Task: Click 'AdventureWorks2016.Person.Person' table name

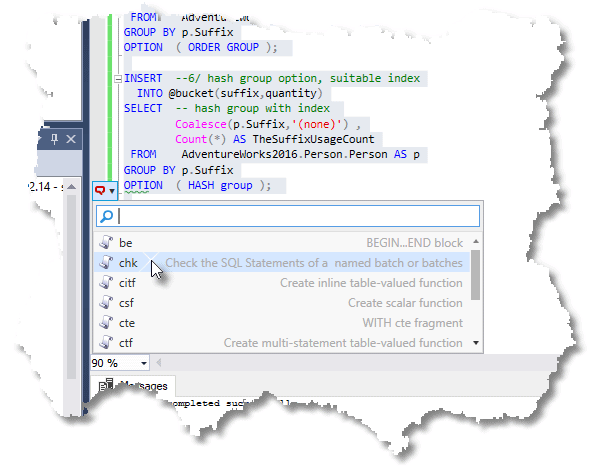Action: [284, 154]
